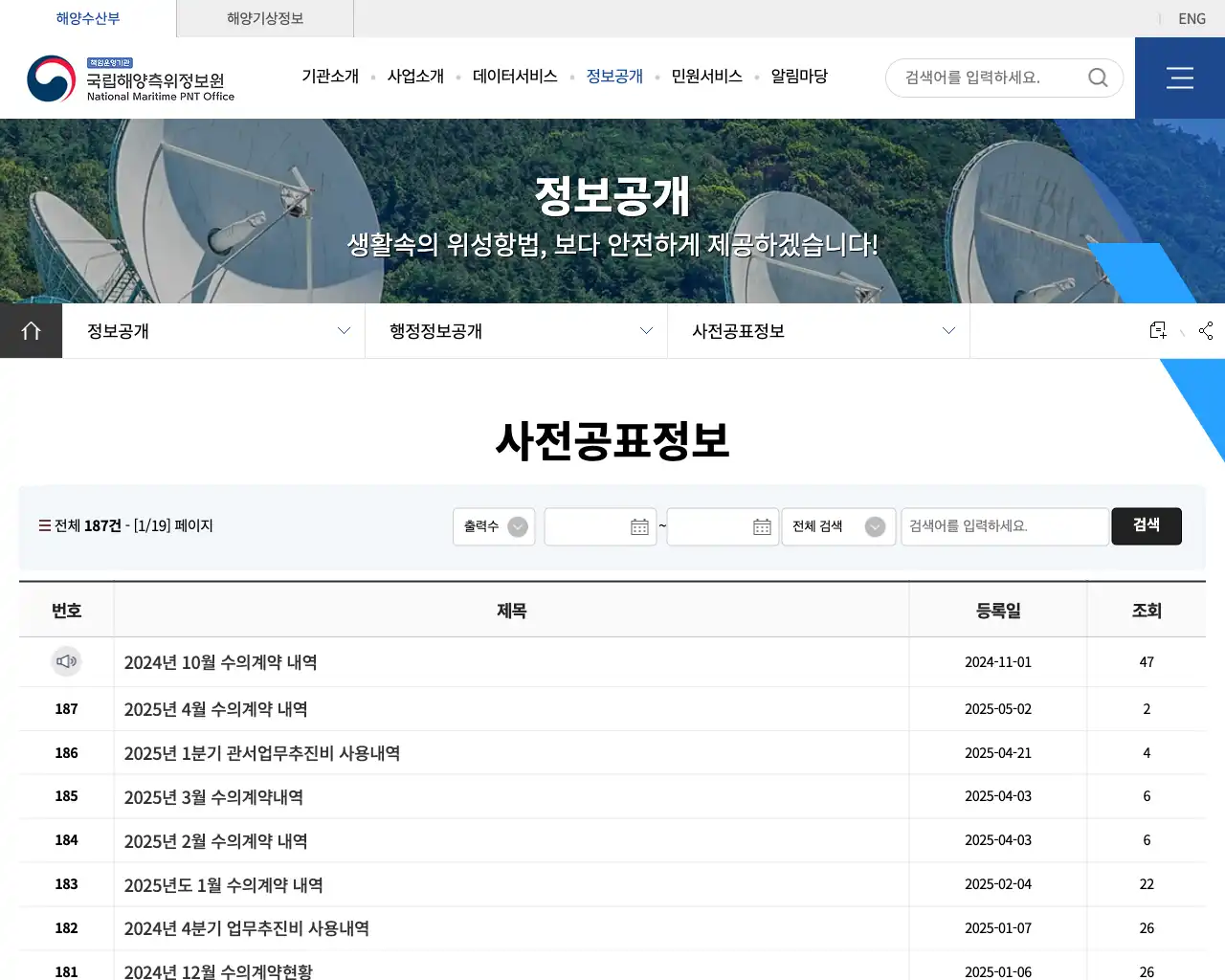Image resolution: width=1225 pixels, height=980 pixels.
Task: Open post 2024년 4분기 업무추진비 사용내역
Action: coord(247,928)
